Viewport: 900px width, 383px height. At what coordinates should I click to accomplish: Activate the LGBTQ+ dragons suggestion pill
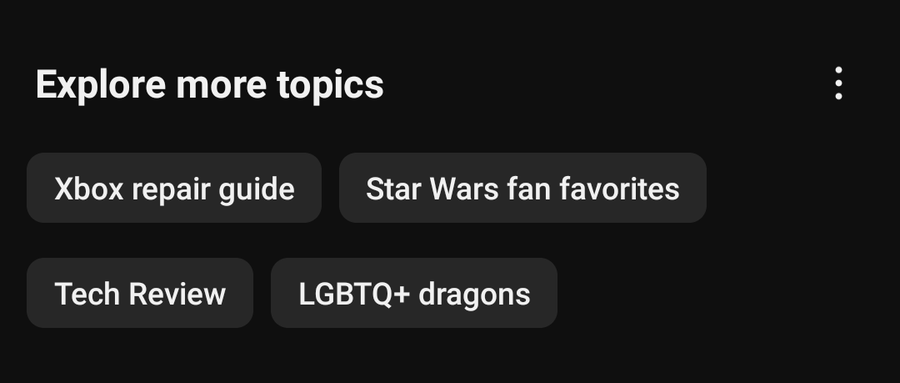[x=414, y=293]
